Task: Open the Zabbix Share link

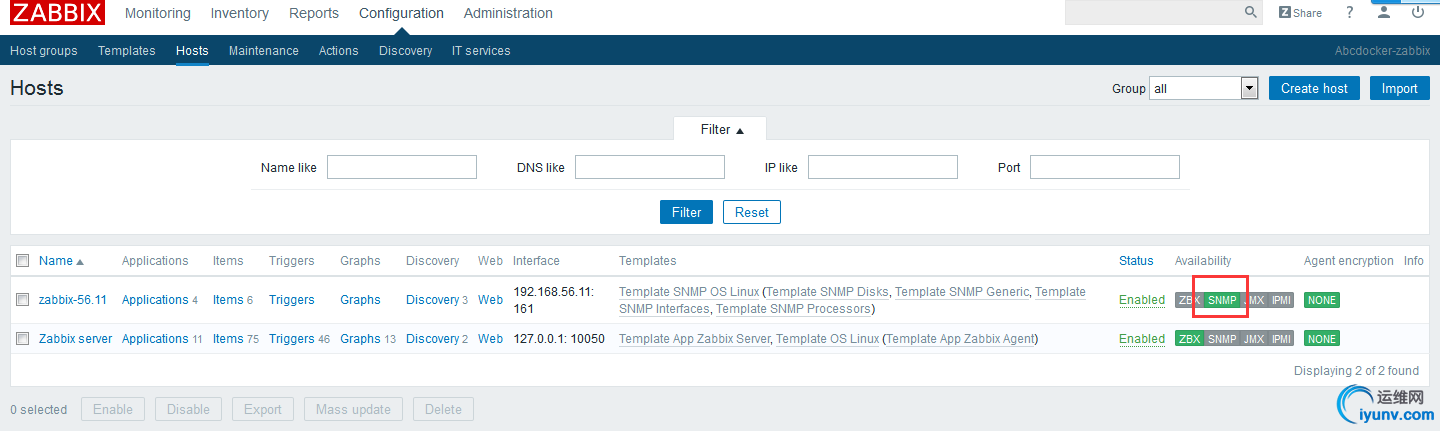Action: [1300, 13]
